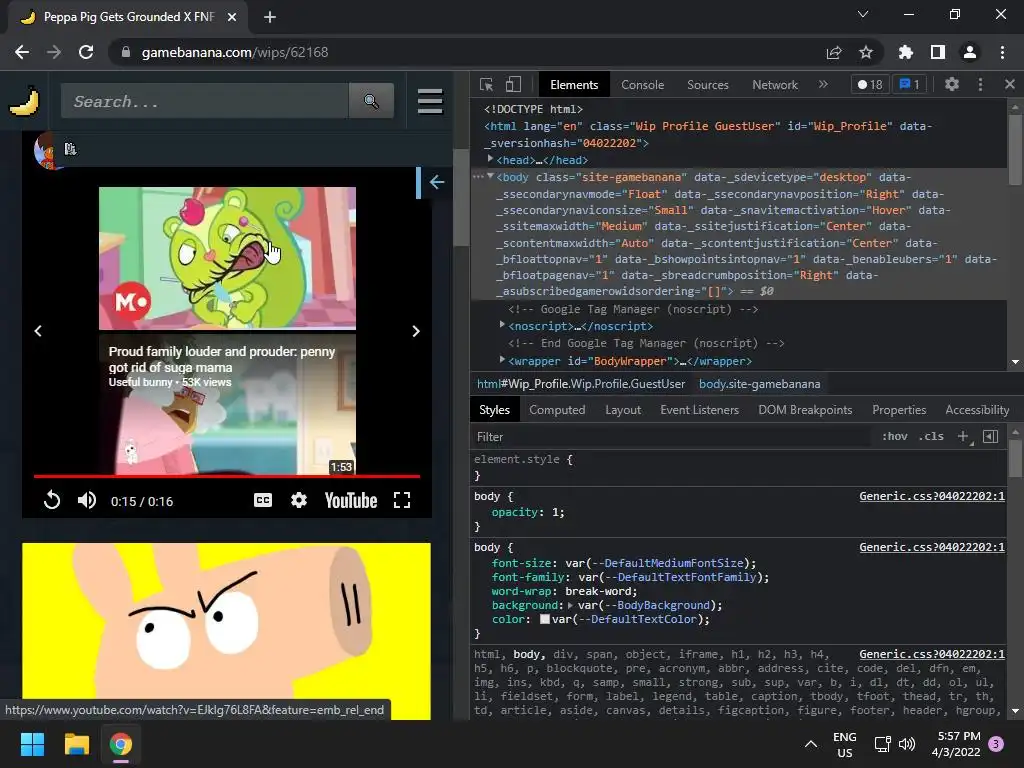Switch to the Console tab

coord(643,85)
